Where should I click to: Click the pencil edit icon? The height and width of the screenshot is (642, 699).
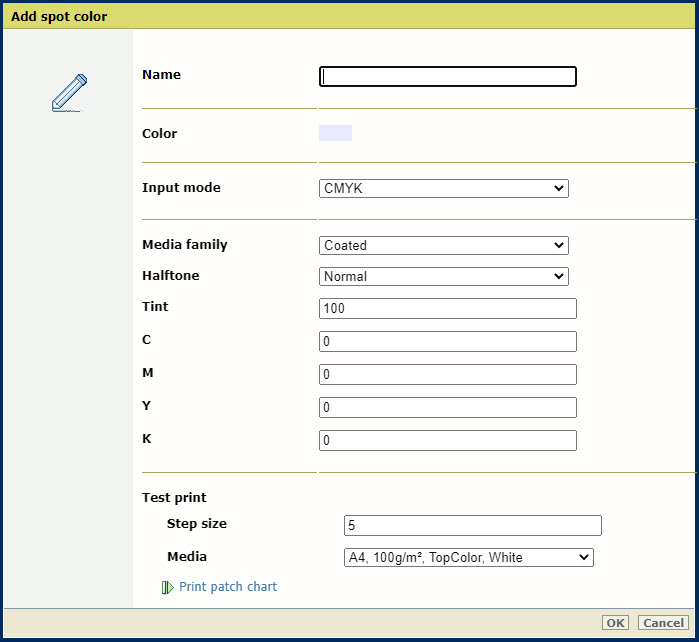pos(69,93)
